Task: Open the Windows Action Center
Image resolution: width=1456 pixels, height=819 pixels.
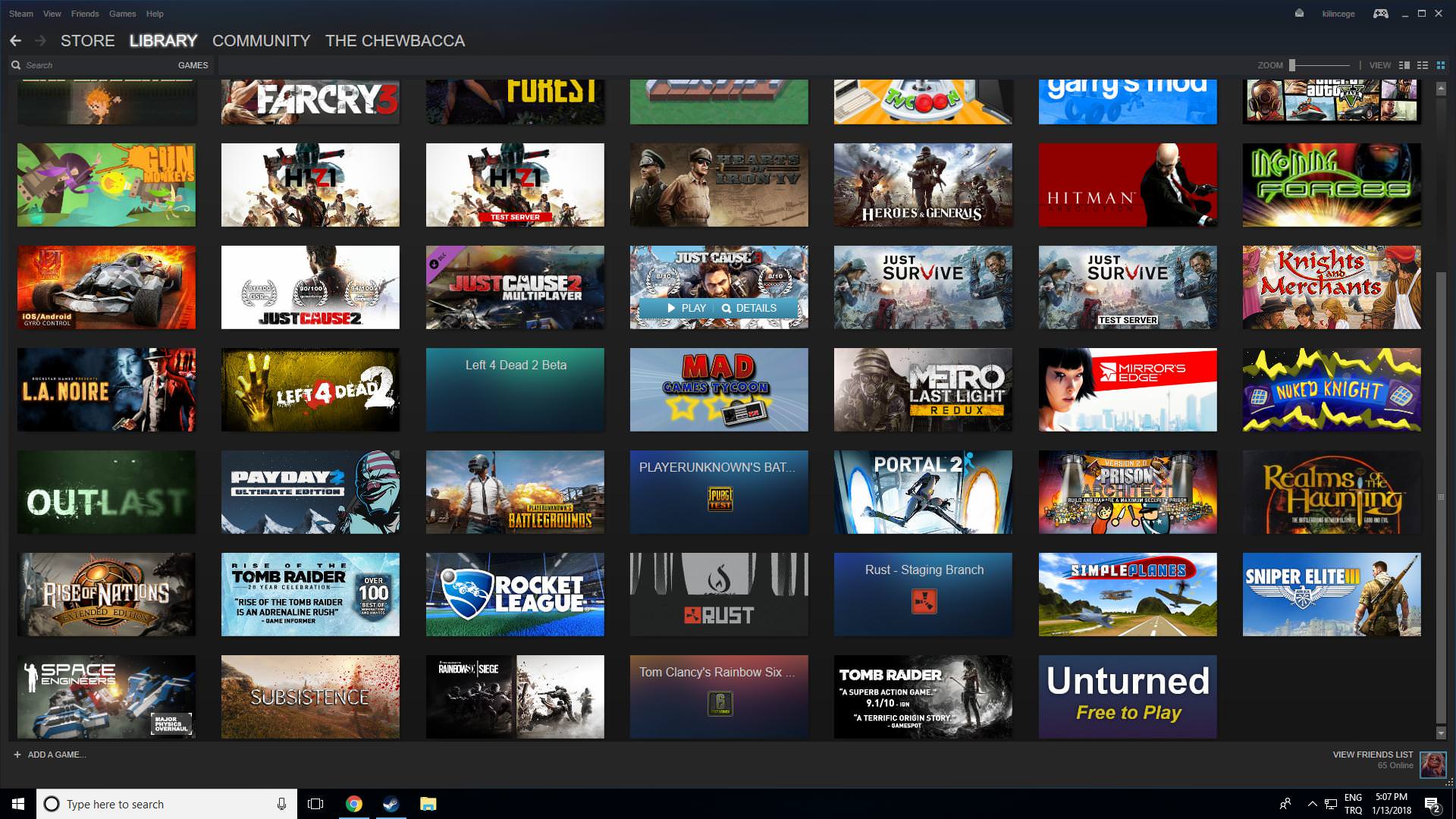Action: [1432, 804]
